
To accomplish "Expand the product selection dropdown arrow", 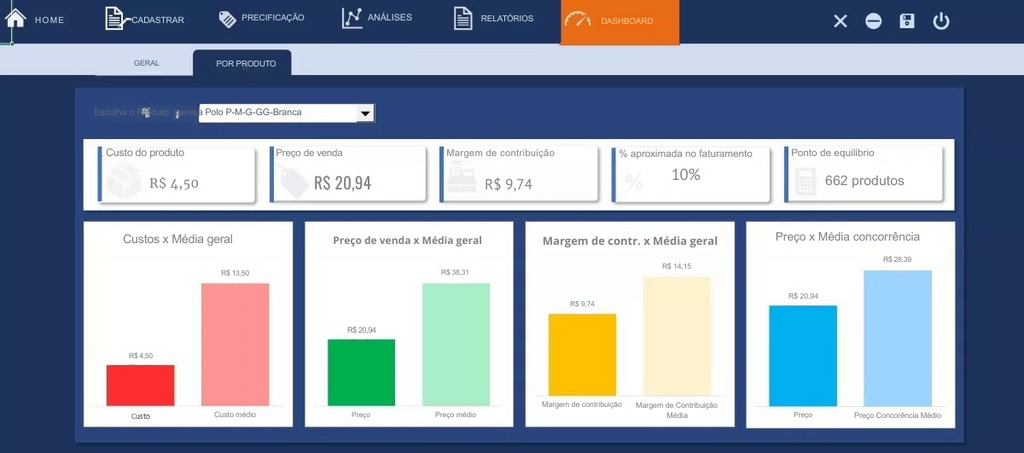I will coord(366,113).
